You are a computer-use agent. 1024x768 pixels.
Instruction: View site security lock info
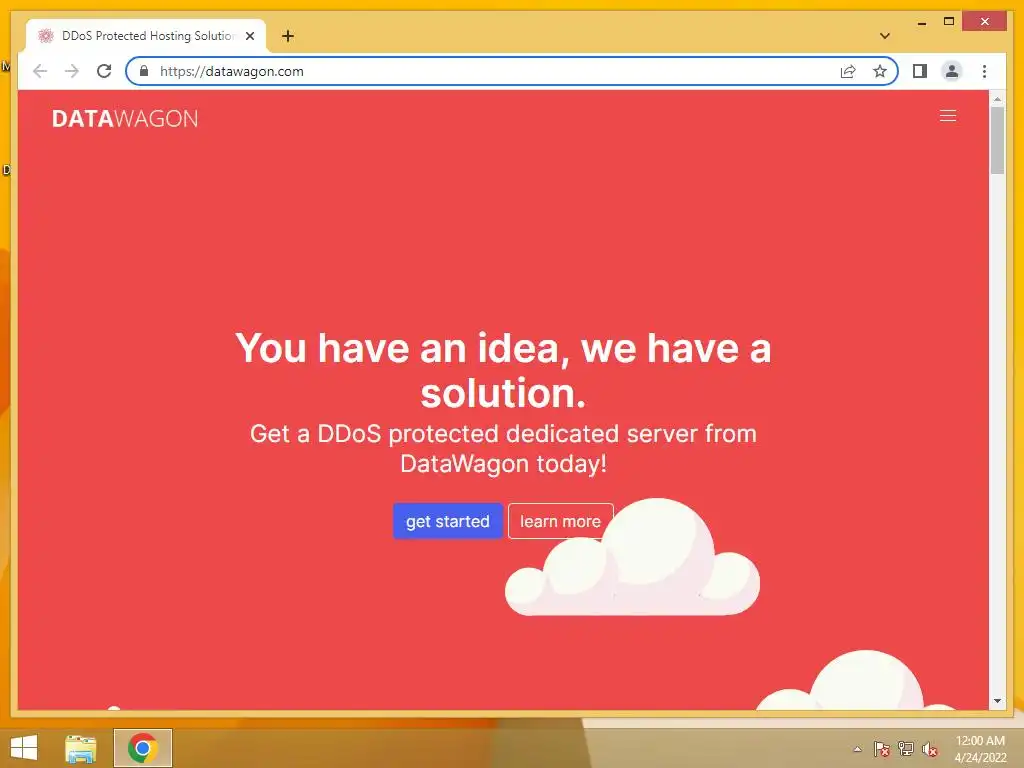click(x=144, y=71)
